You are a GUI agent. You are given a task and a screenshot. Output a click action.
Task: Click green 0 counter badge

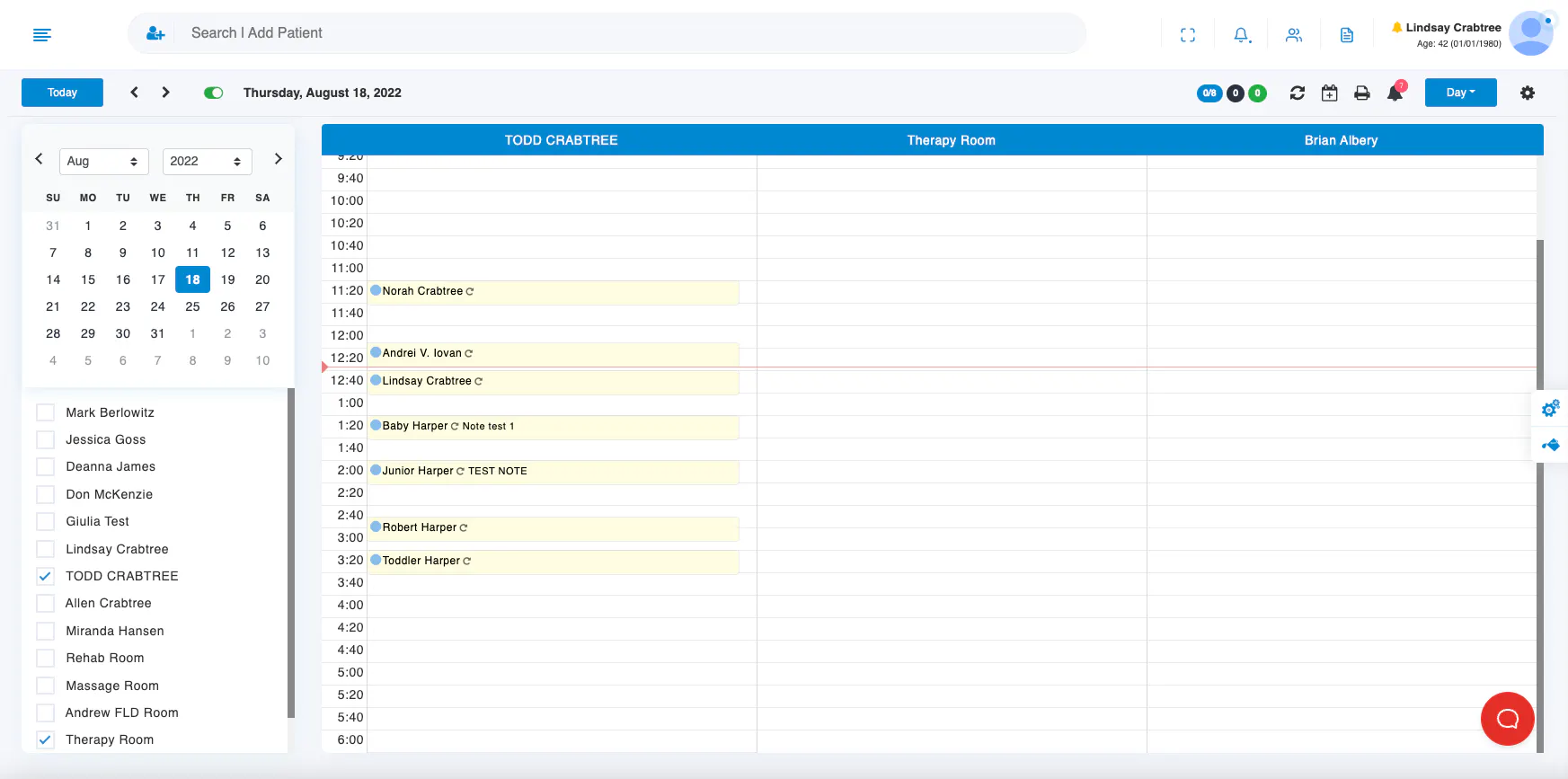pyautogui.click(x=1258, y=93)
